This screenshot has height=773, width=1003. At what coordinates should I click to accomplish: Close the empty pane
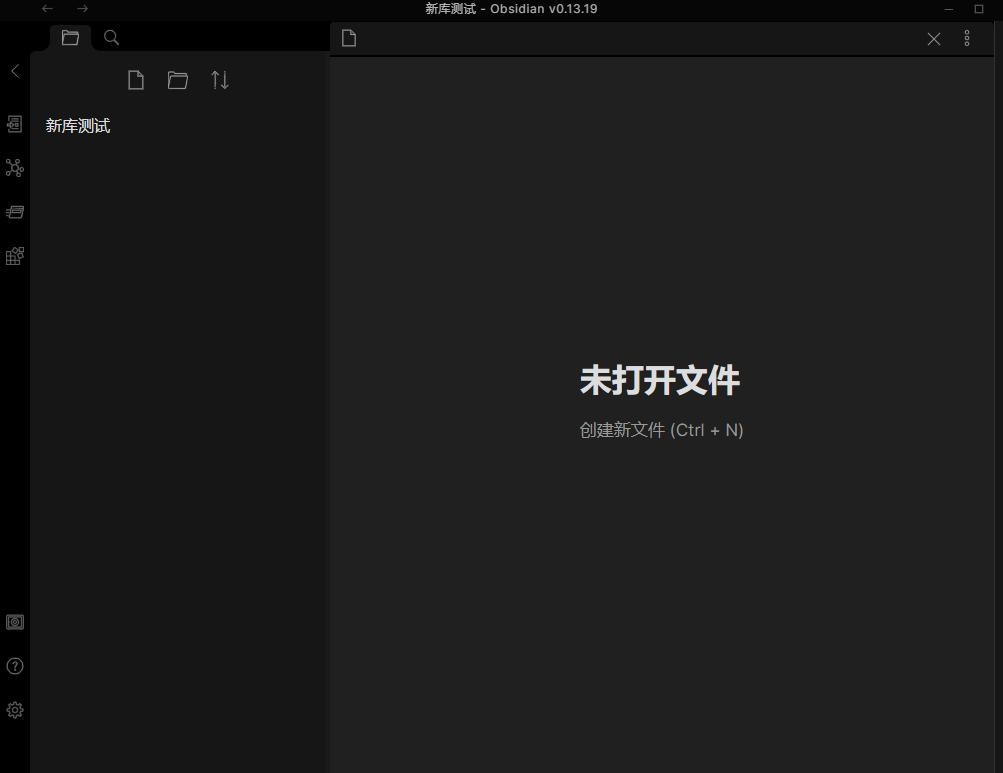934,39
